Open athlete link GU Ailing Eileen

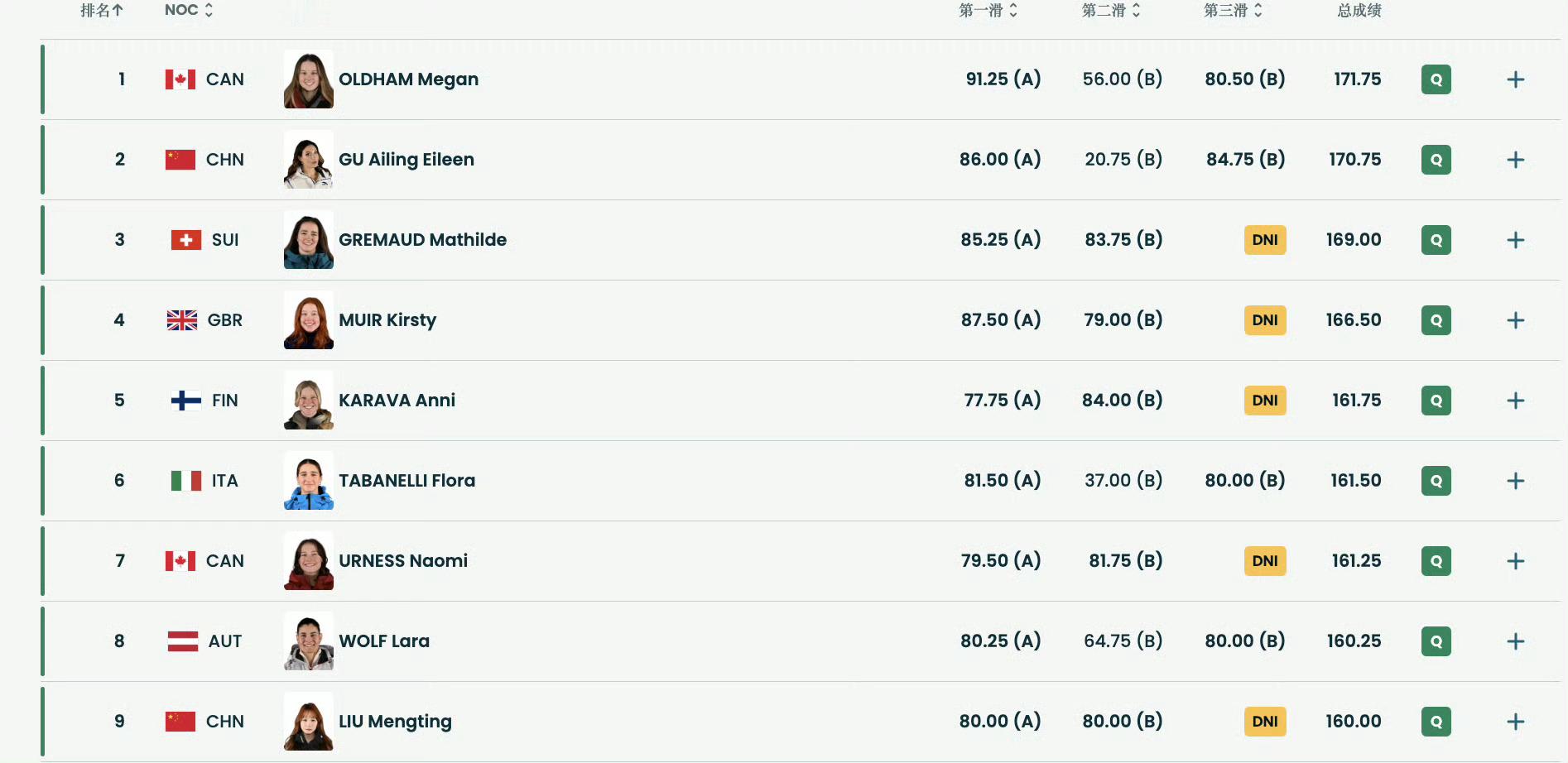pos(406,160)
